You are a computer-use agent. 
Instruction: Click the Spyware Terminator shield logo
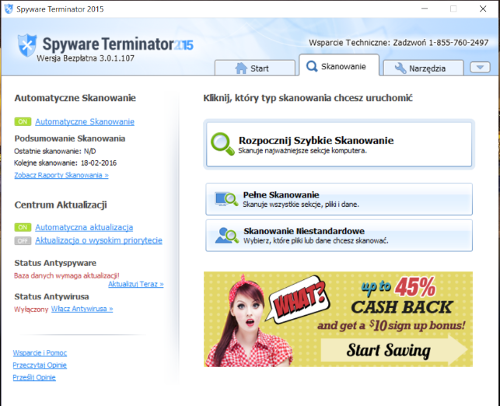point(27,45)
